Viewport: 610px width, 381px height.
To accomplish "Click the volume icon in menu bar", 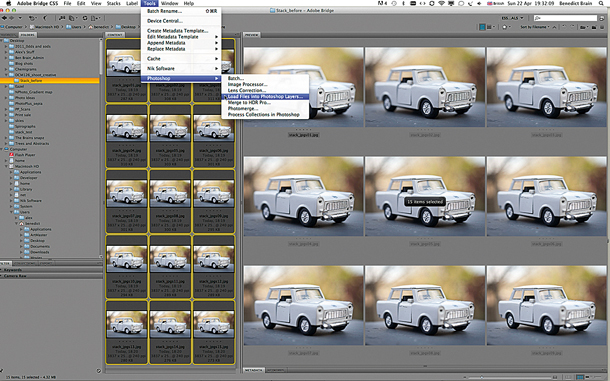I will 479,3.
